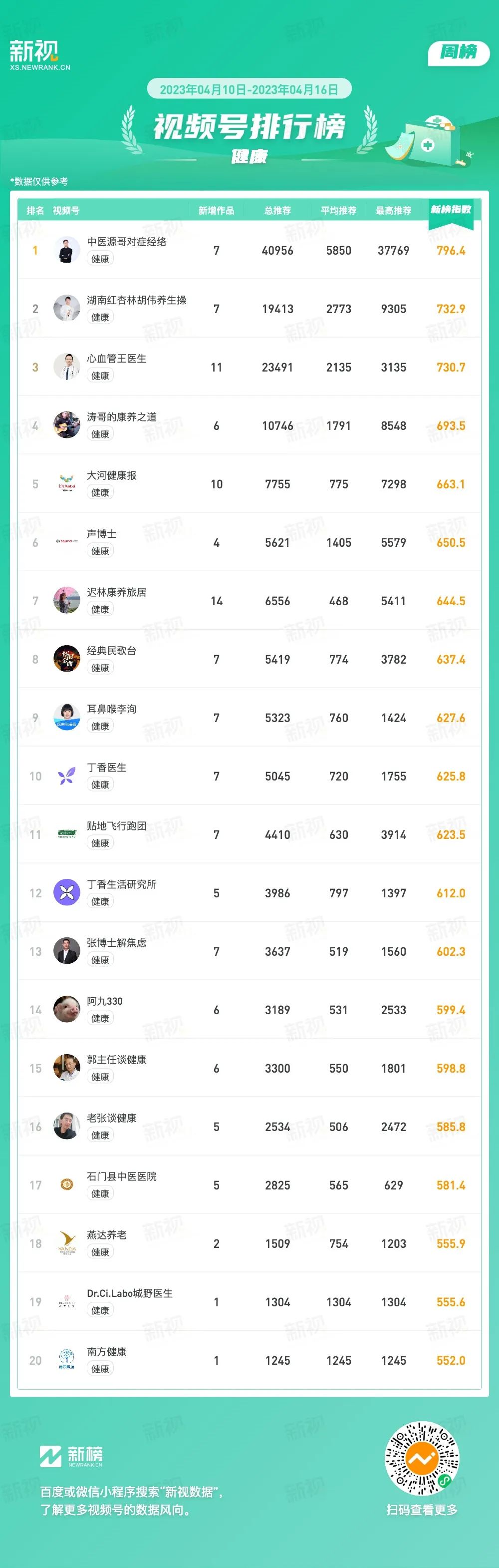Image resolution: width=499 pixels, height=1568 pixels.
Task: Click the 最高推荐 column header
Action: click(394, 211)
